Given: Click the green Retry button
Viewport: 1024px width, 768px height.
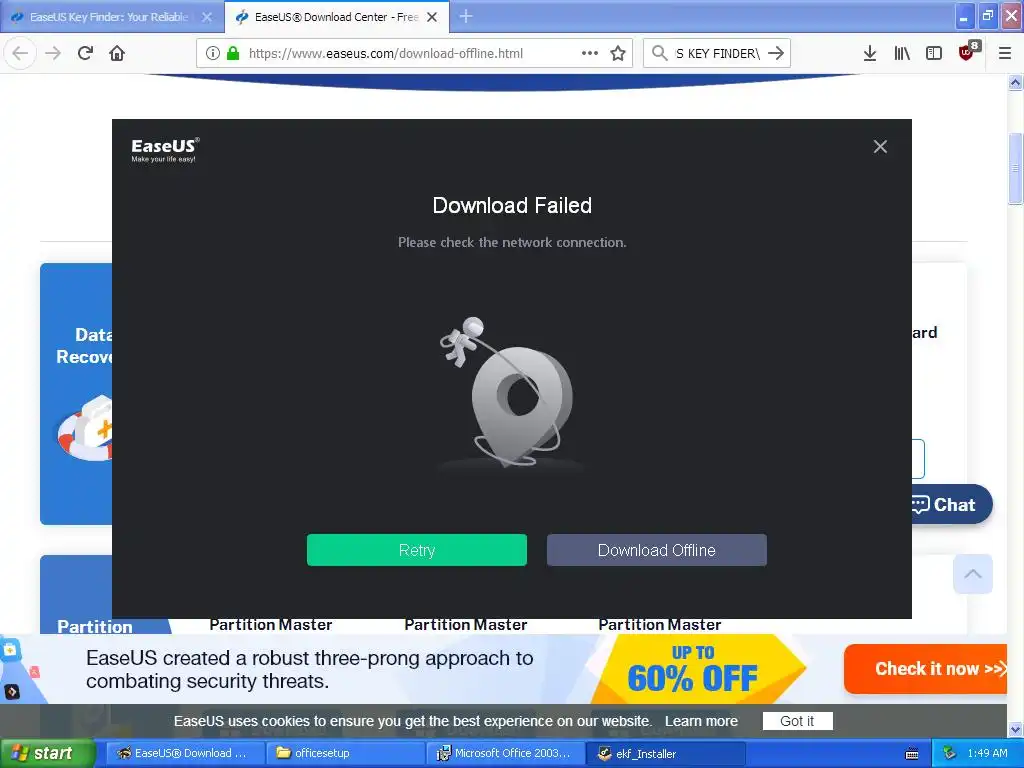Looking at the screenshot, I should 417,550.
